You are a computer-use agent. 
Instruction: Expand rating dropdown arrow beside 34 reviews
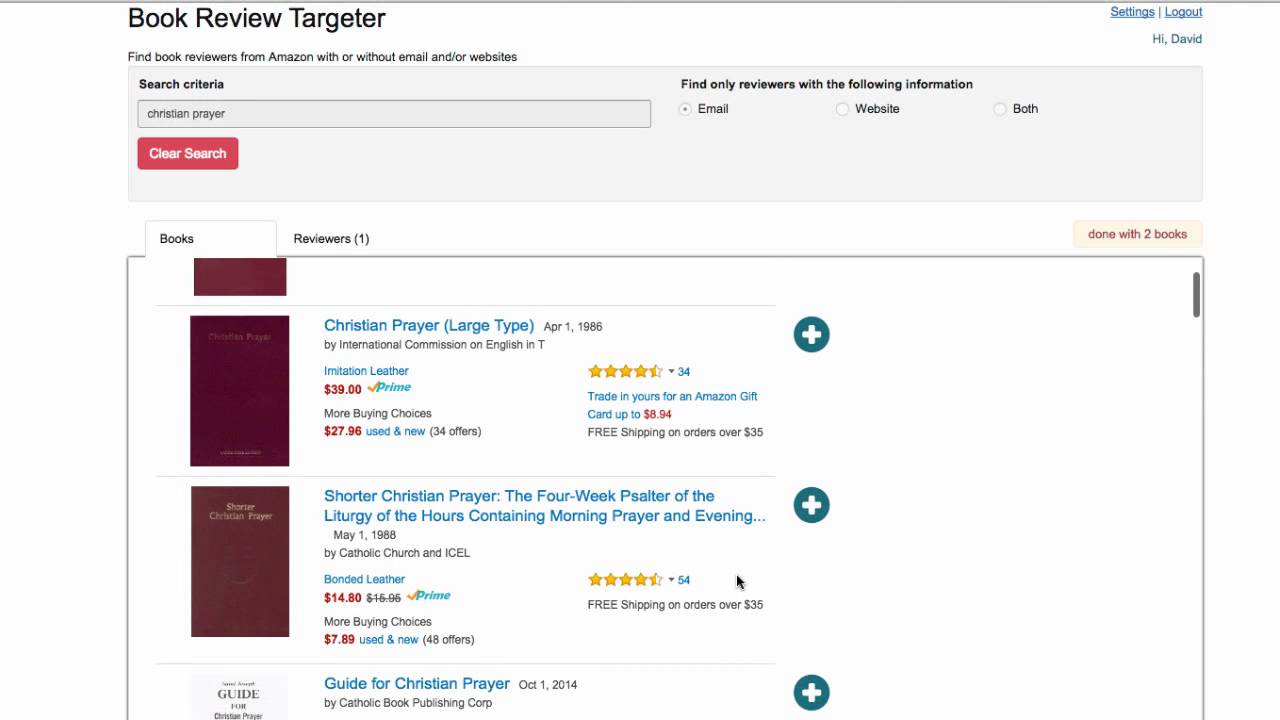point(671,372)
